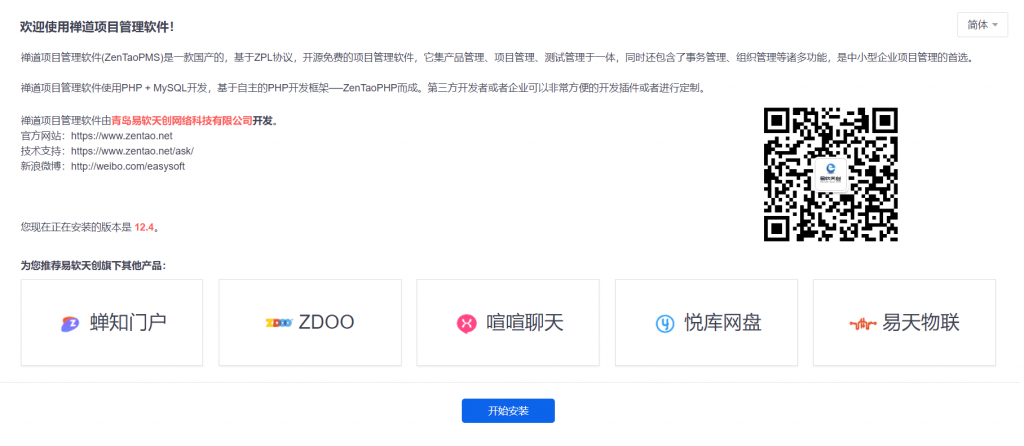Viewport: 1024px width, 446px height.
Task: Click the 开始安装 button
Action: pos(508,411)
